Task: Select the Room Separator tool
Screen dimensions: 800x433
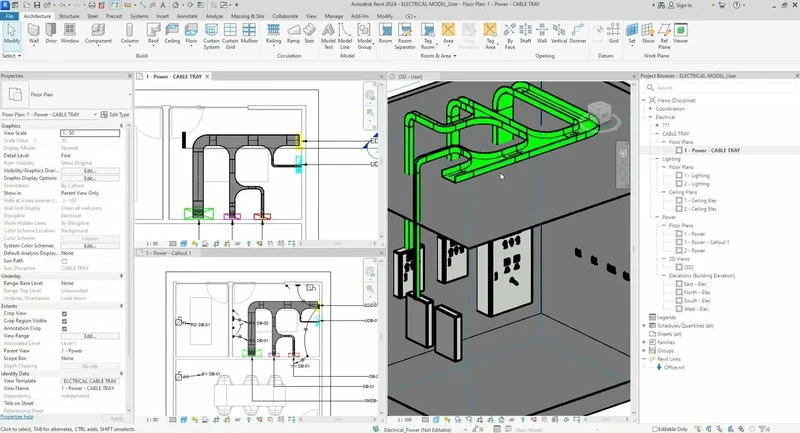Action: (x=405, y=36)
